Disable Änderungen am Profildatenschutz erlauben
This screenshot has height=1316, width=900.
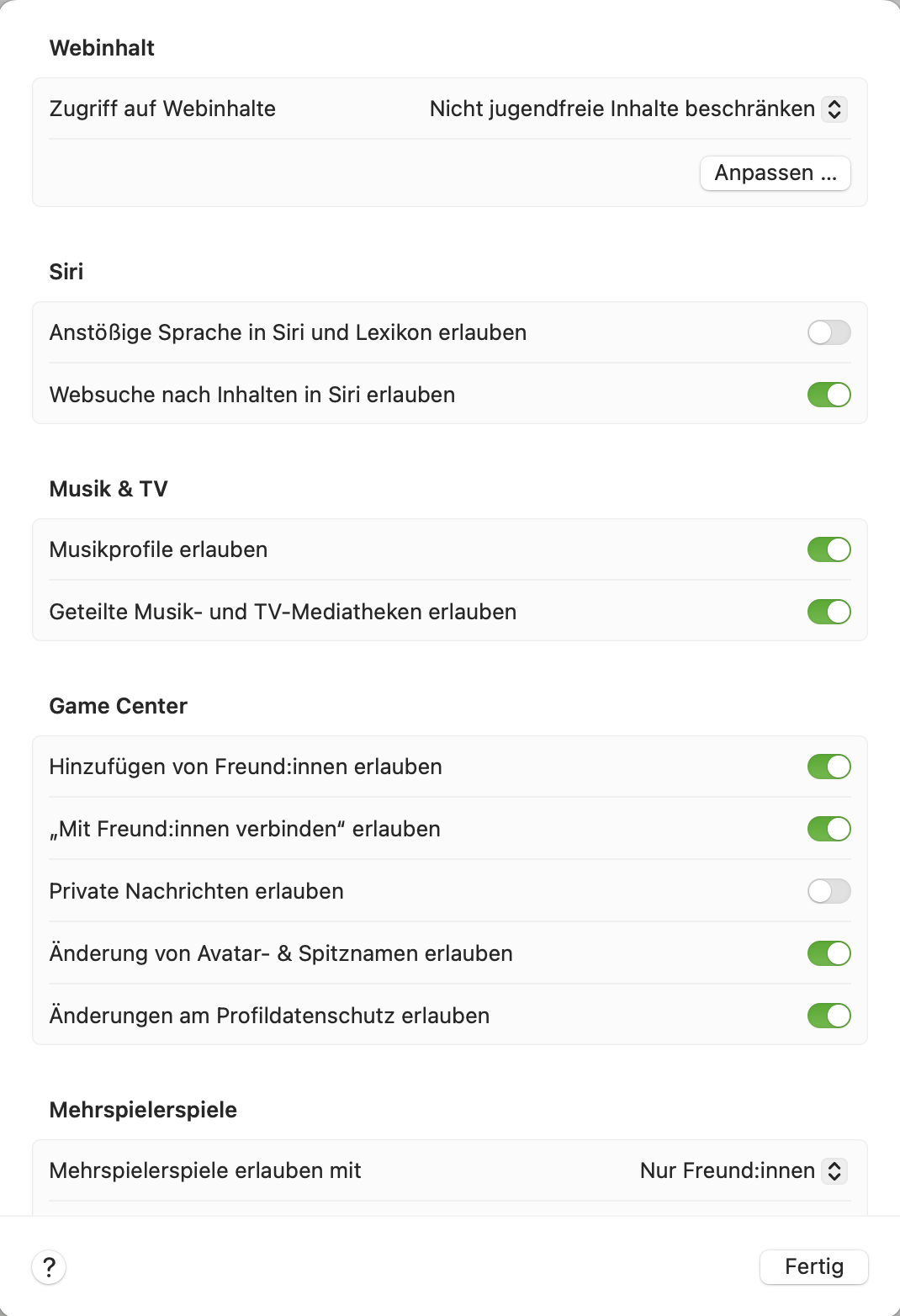pos(829,1016)
